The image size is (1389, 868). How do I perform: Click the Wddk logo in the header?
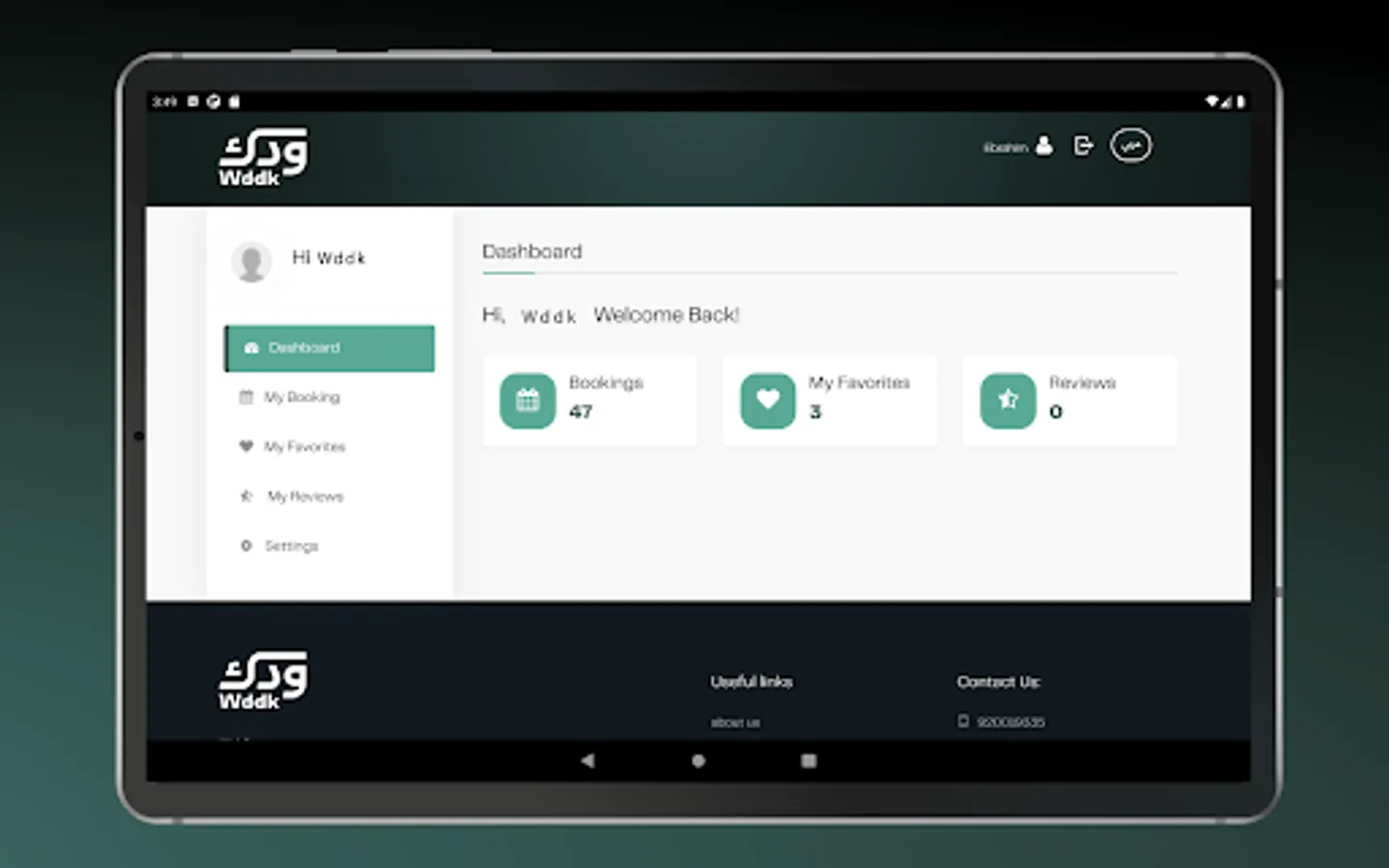click(262, 157)
